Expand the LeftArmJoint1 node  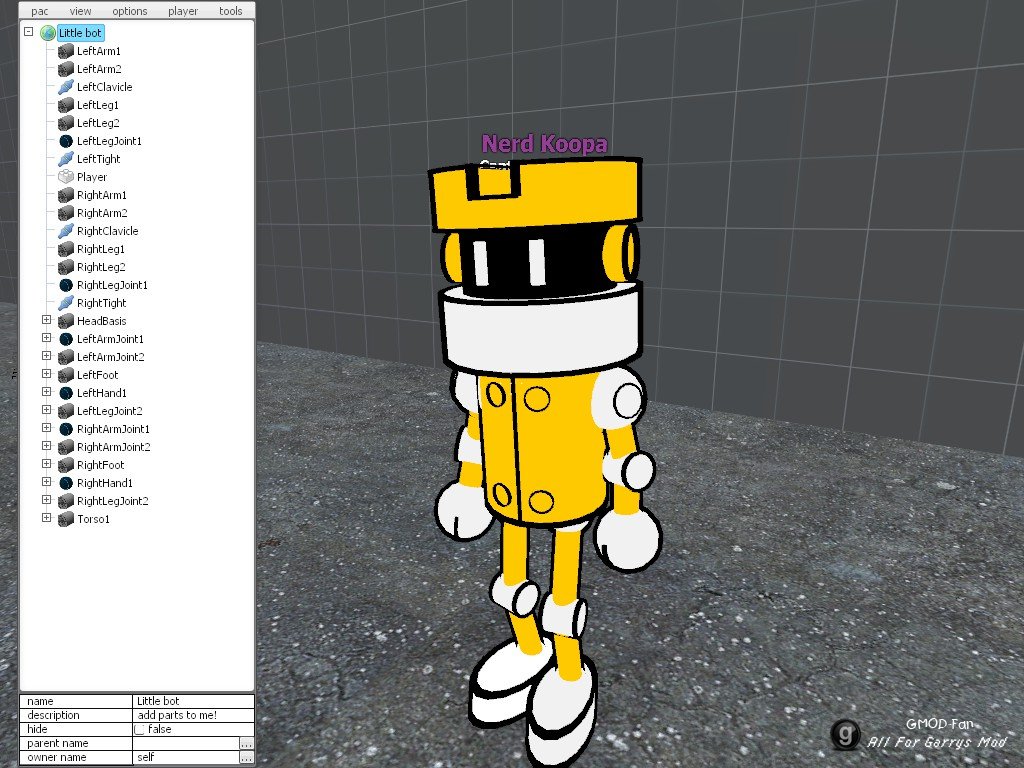click(x=46, y=338)
